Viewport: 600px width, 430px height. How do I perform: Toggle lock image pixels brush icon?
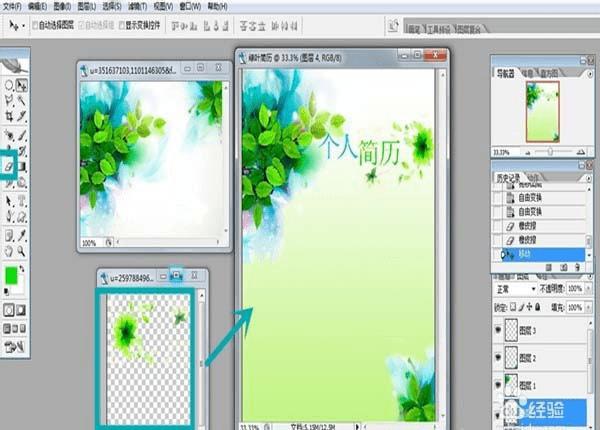tap(521, 307)
